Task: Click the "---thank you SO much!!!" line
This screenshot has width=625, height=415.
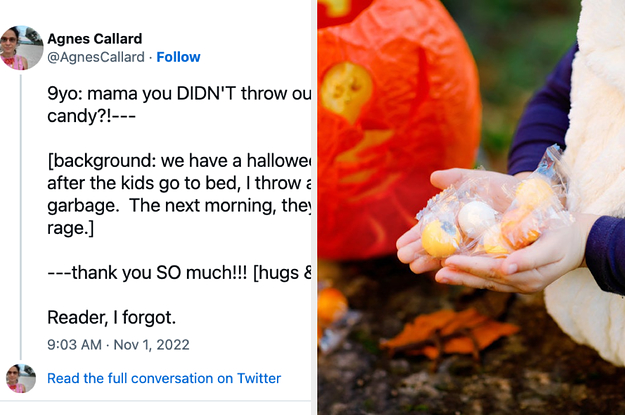Action: (180, 273)
